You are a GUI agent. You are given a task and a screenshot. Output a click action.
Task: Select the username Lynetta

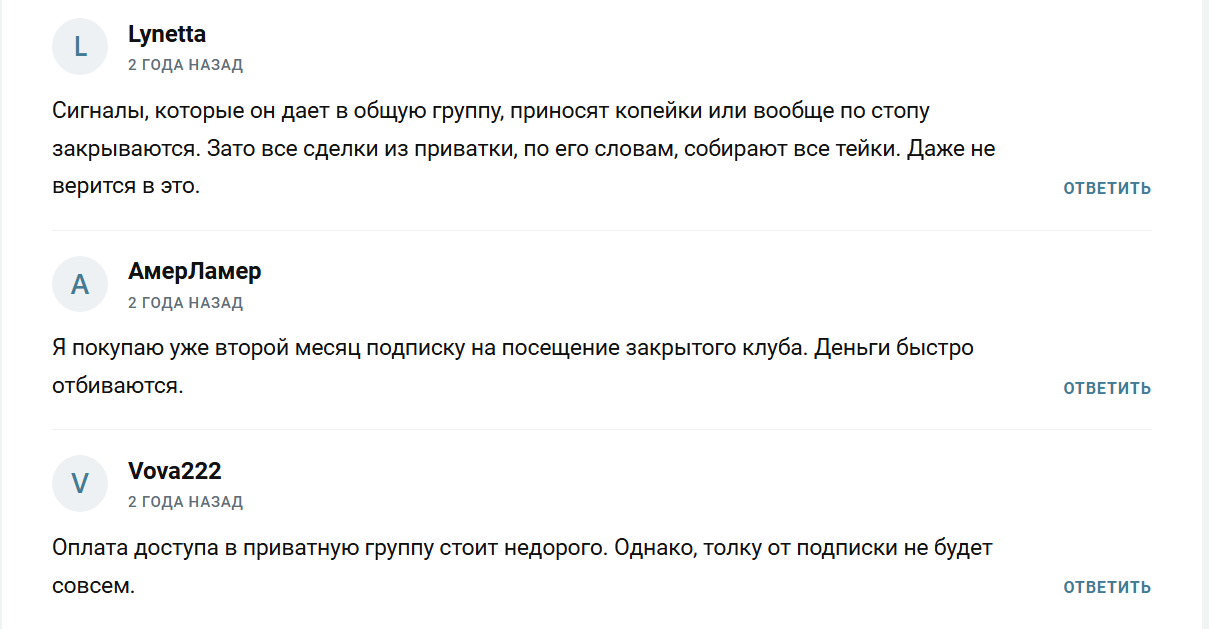coord(166,33)
